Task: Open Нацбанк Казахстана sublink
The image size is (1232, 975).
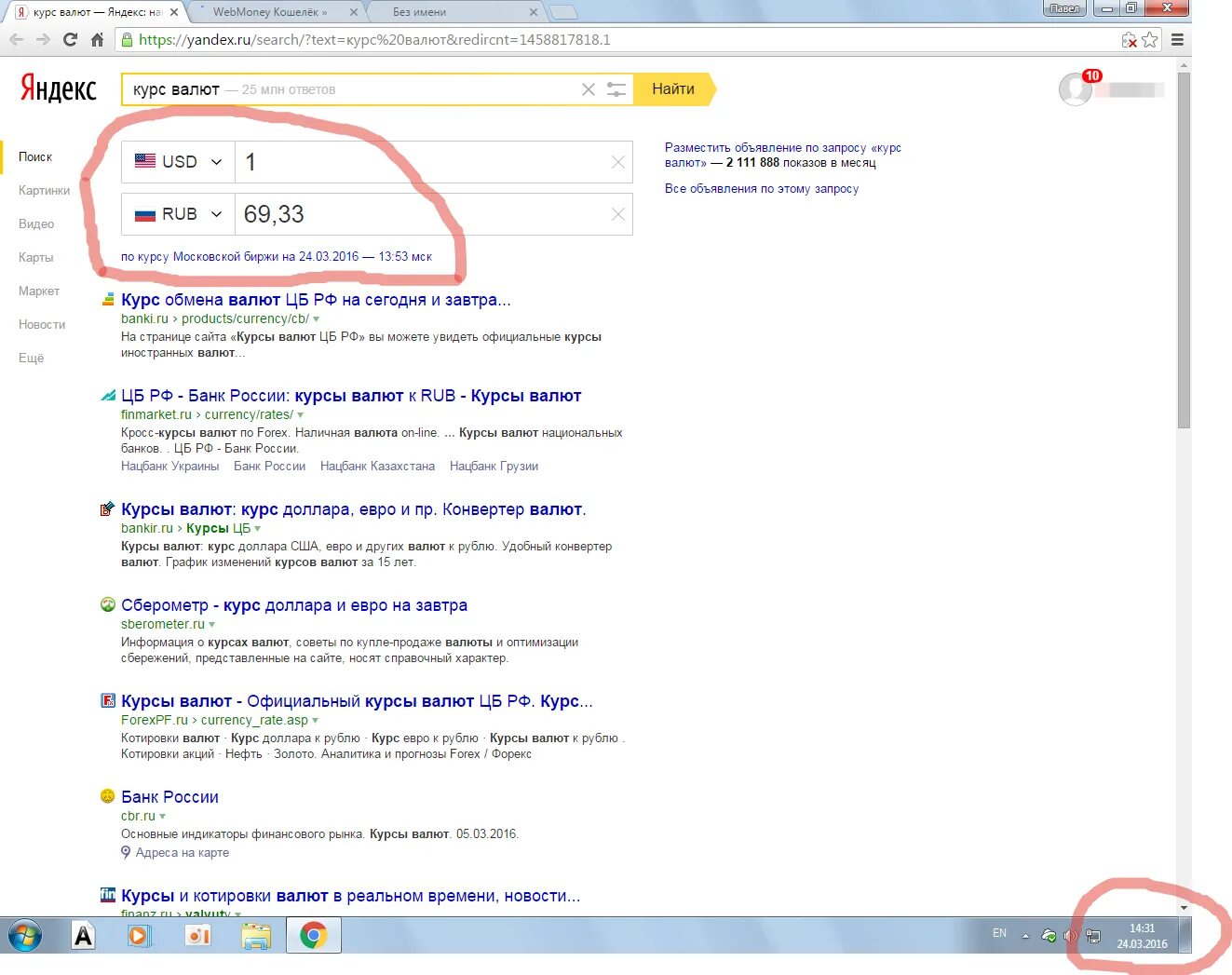Action: click(377, 466)
